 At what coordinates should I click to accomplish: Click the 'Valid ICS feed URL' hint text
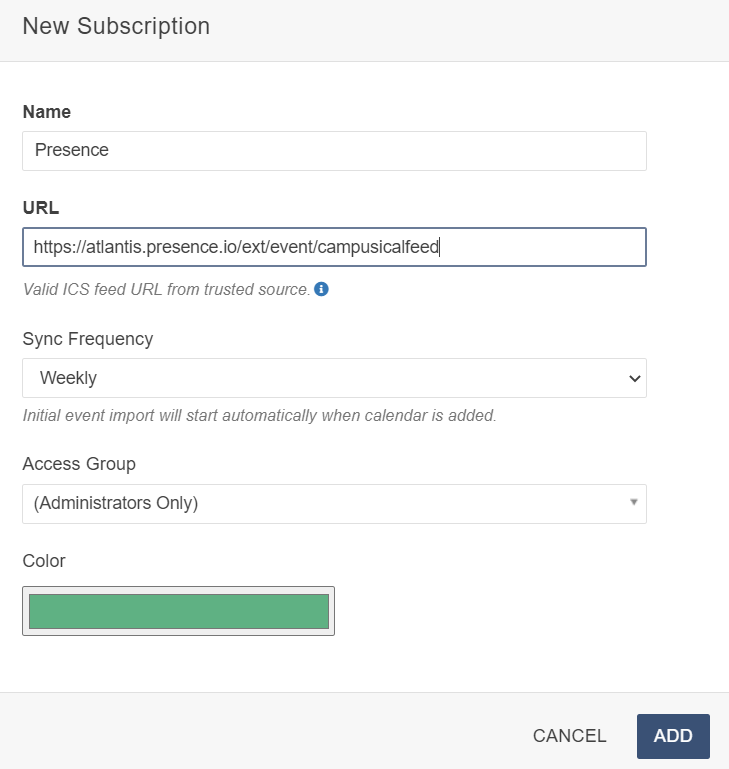(166, 290)
